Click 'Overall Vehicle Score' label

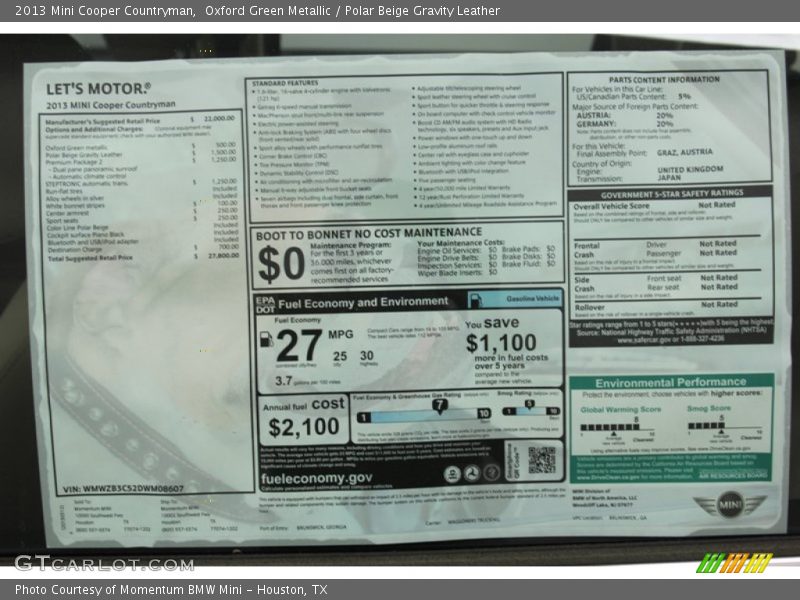pos(611,206)
